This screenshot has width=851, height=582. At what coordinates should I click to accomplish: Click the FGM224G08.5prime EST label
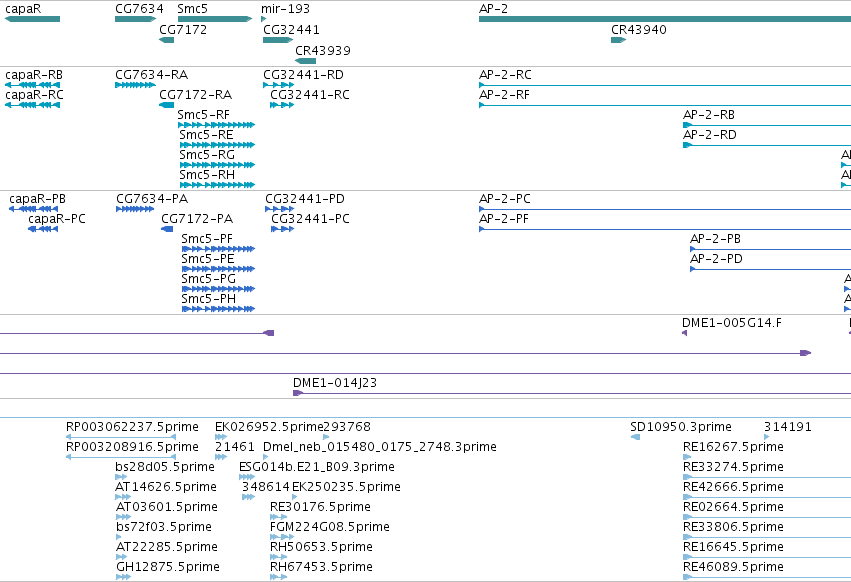pyautogui.click(x=330, y=527)
